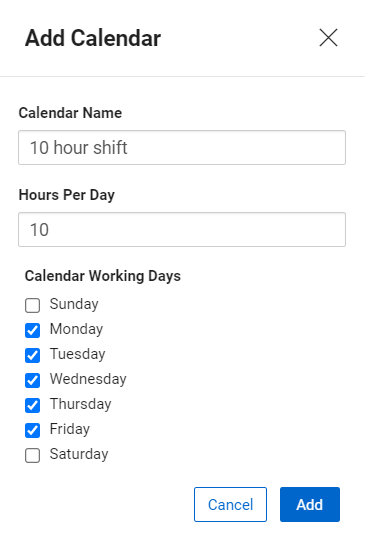Uncheck the Monday checkbox
This screenshot has width=365, height=547.
click(x=32, y=330)
